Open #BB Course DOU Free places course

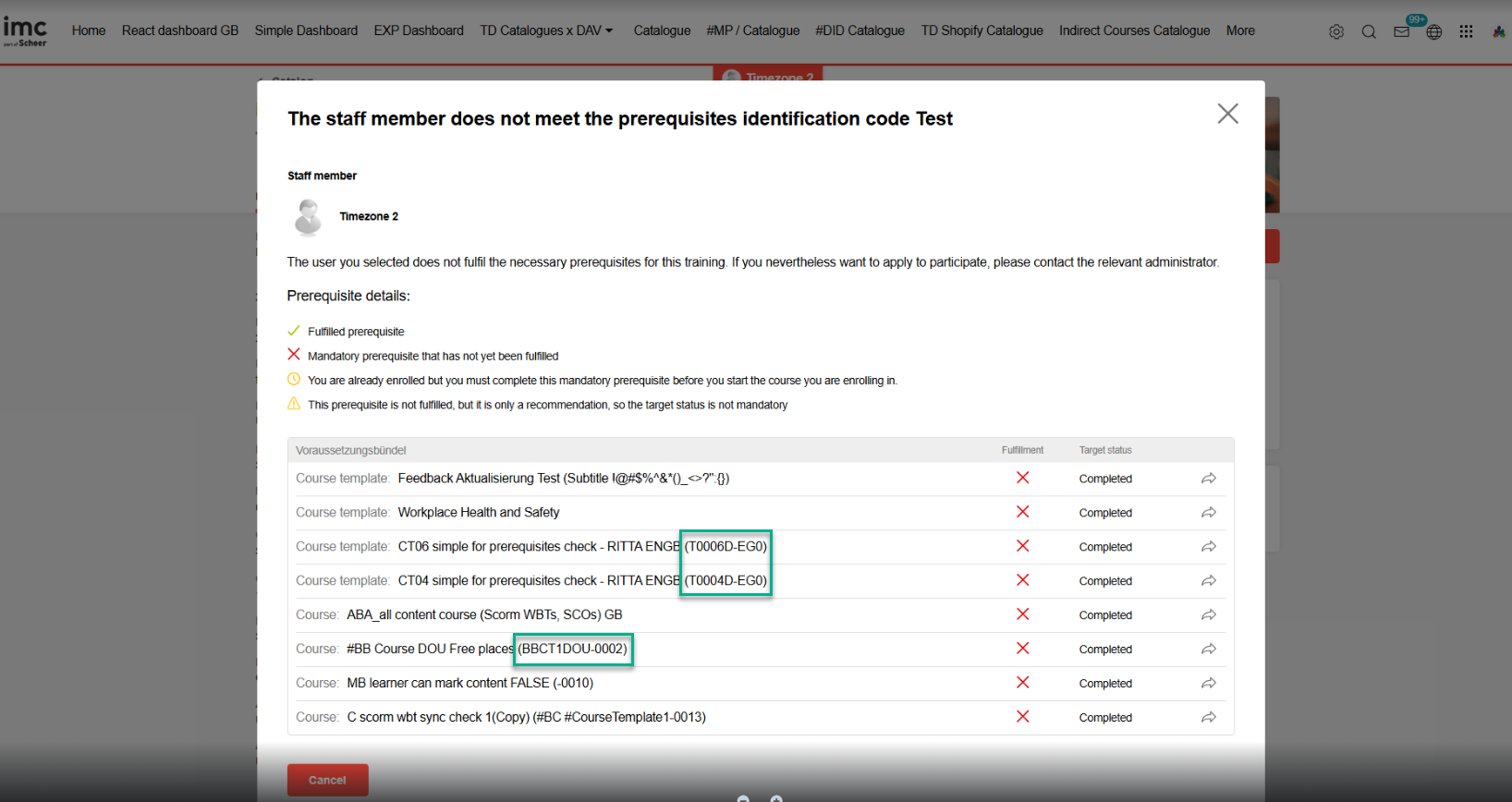pos(430,650)
